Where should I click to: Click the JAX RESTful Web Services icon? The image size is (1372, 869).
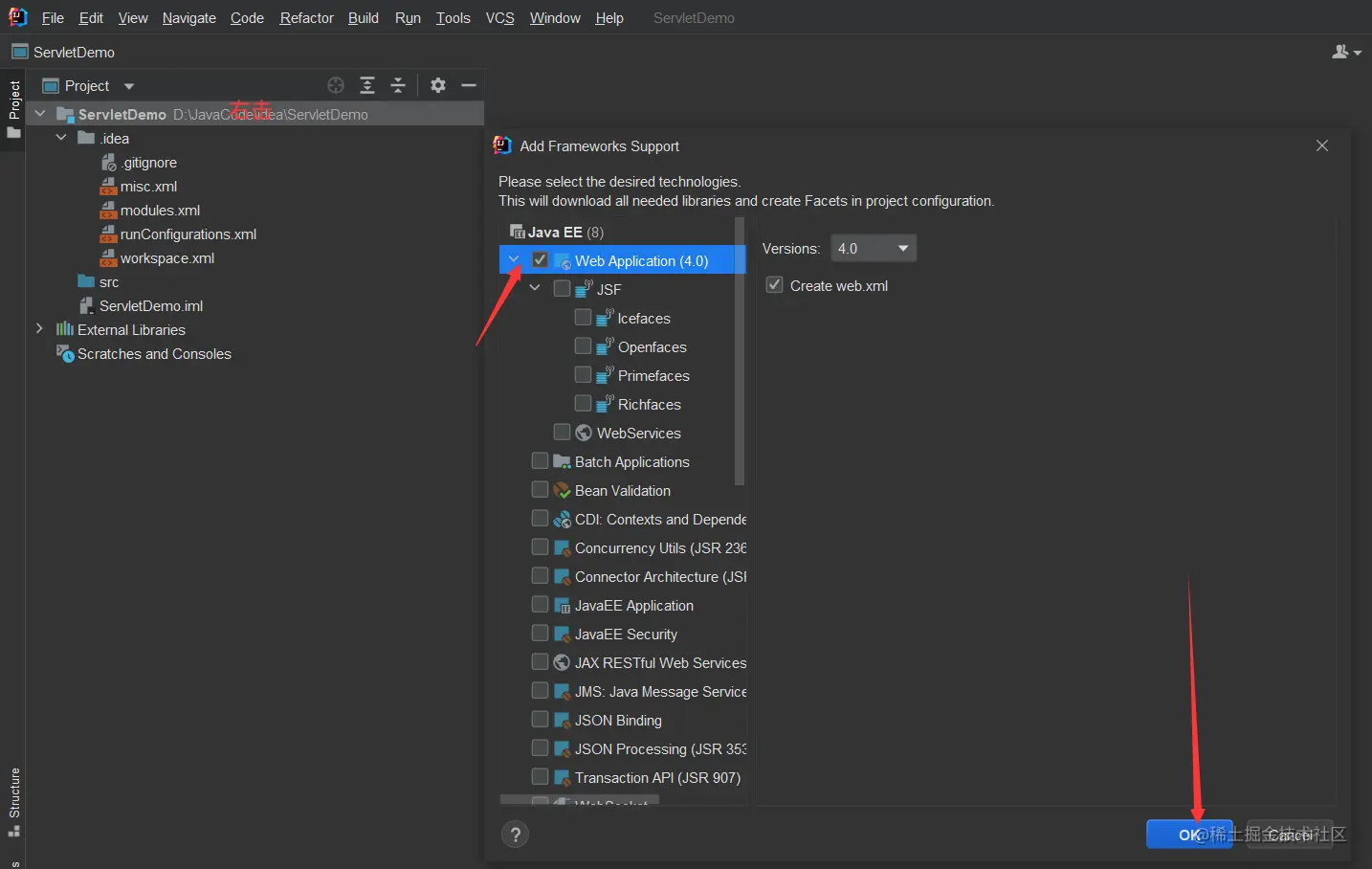click(563, 662)
